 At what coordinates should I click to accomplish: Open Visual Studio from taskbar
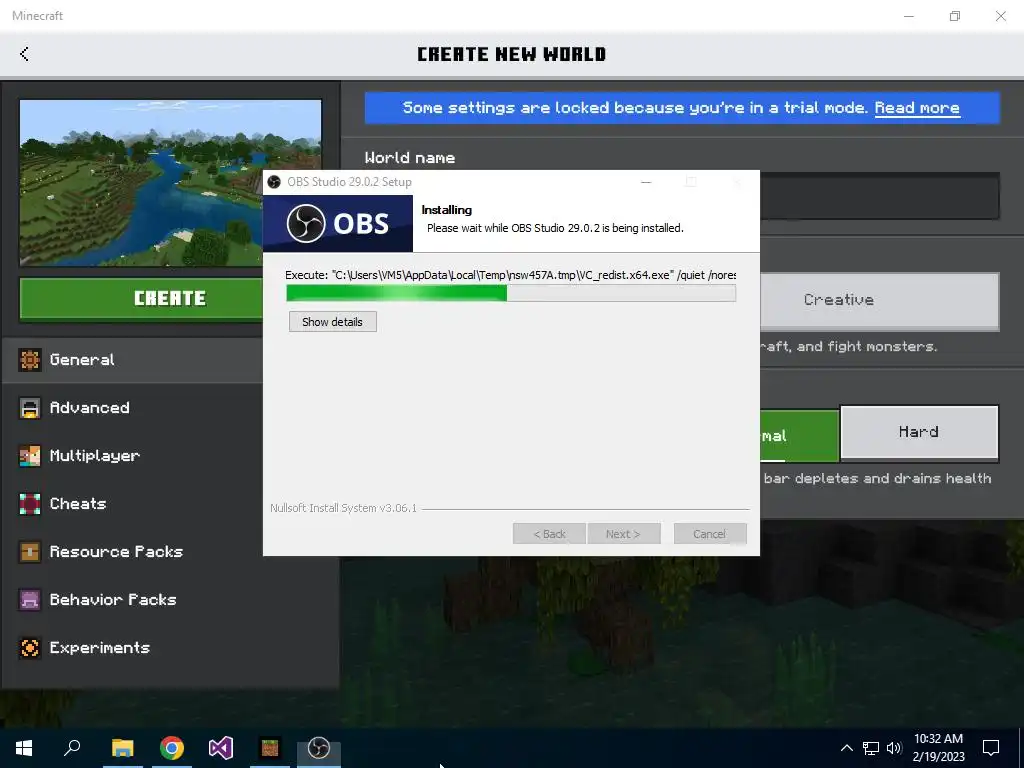[x=221, y=748]
